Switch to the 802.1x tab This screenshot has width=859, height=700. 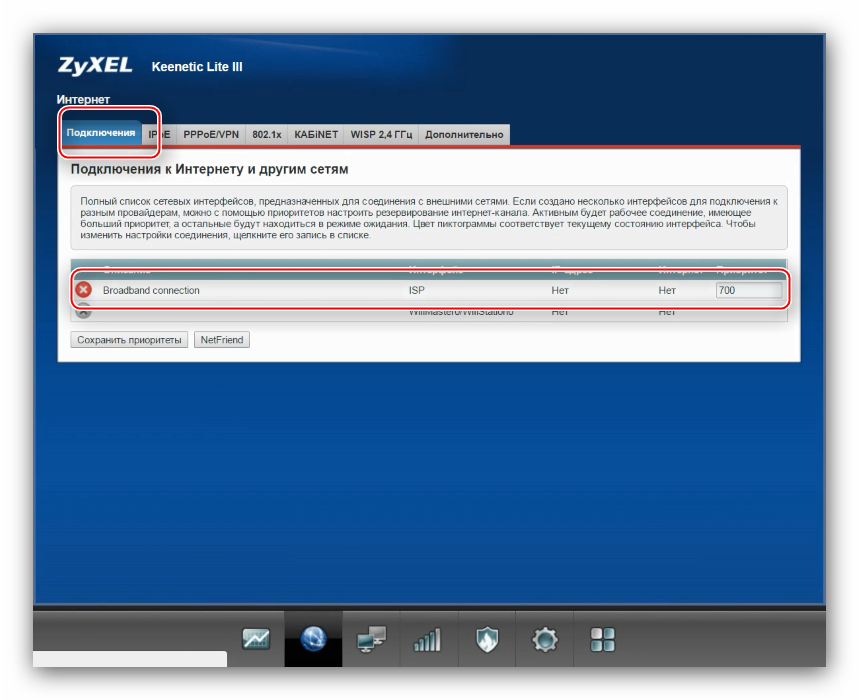coord(267,135)
